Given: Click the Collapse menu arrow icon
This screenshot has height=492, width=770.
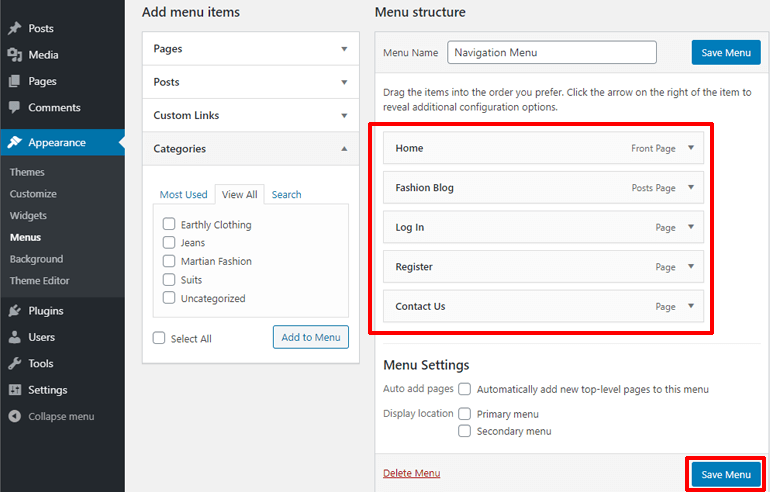Looking at the screenshot, I should [x=14, y=416].
